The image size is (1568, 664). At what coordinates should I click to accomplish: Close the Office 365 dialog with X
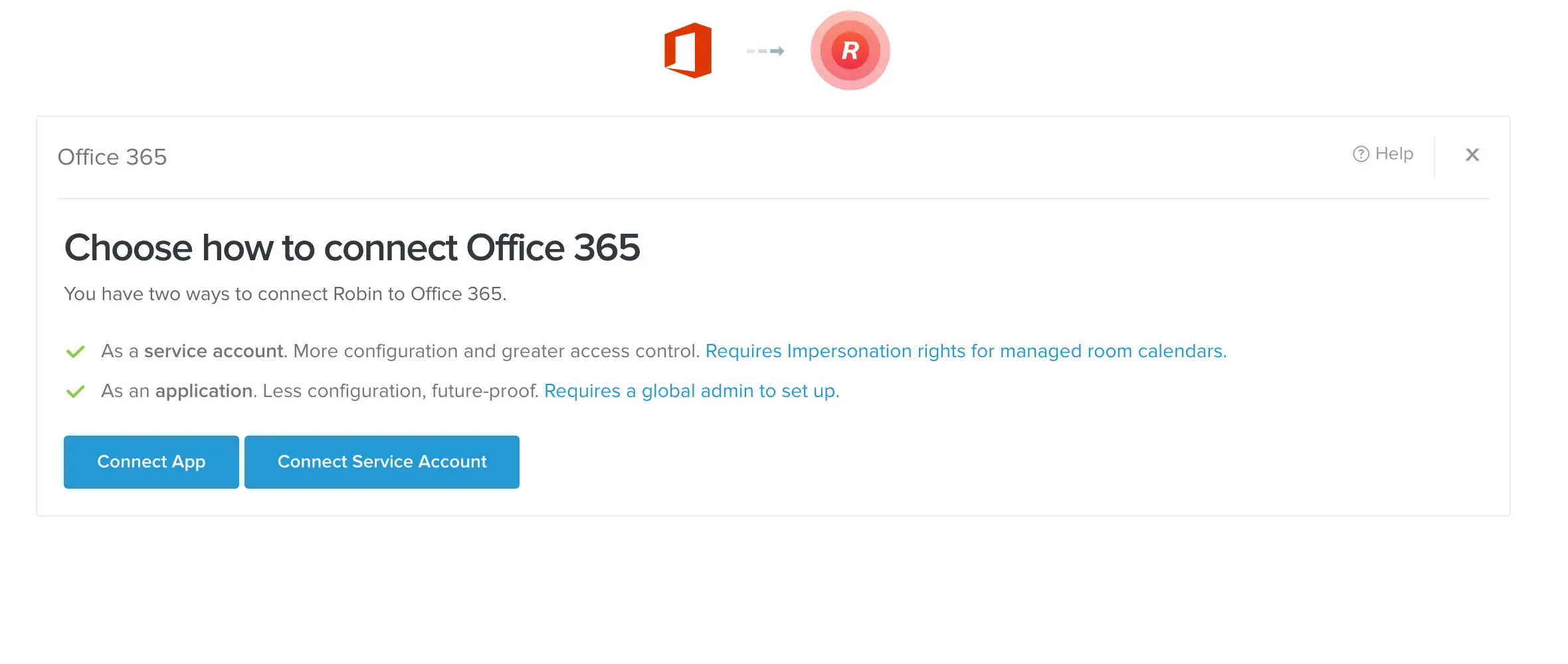click(x=1472, y=155)
